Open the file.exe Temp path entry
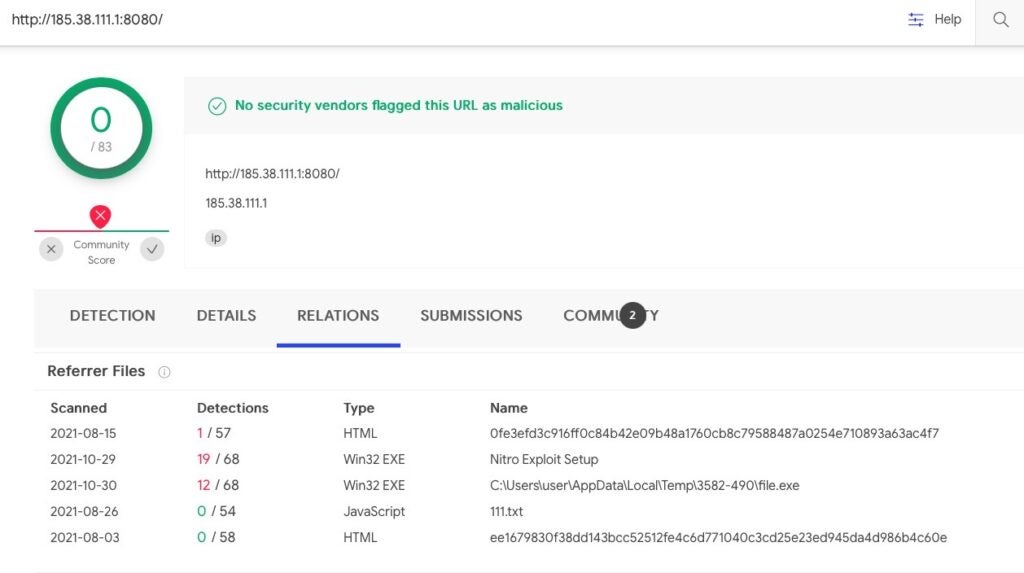The width and height of the screenshot is (1024, 573). pyautogui.click(x=644, y=486)
